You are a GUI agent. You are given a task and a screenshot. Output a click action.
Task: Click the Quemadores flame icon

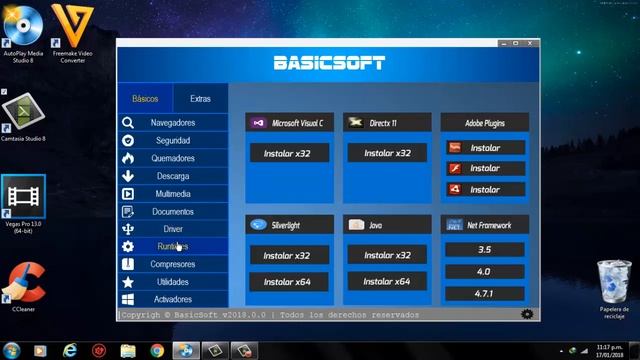point(128,158)
